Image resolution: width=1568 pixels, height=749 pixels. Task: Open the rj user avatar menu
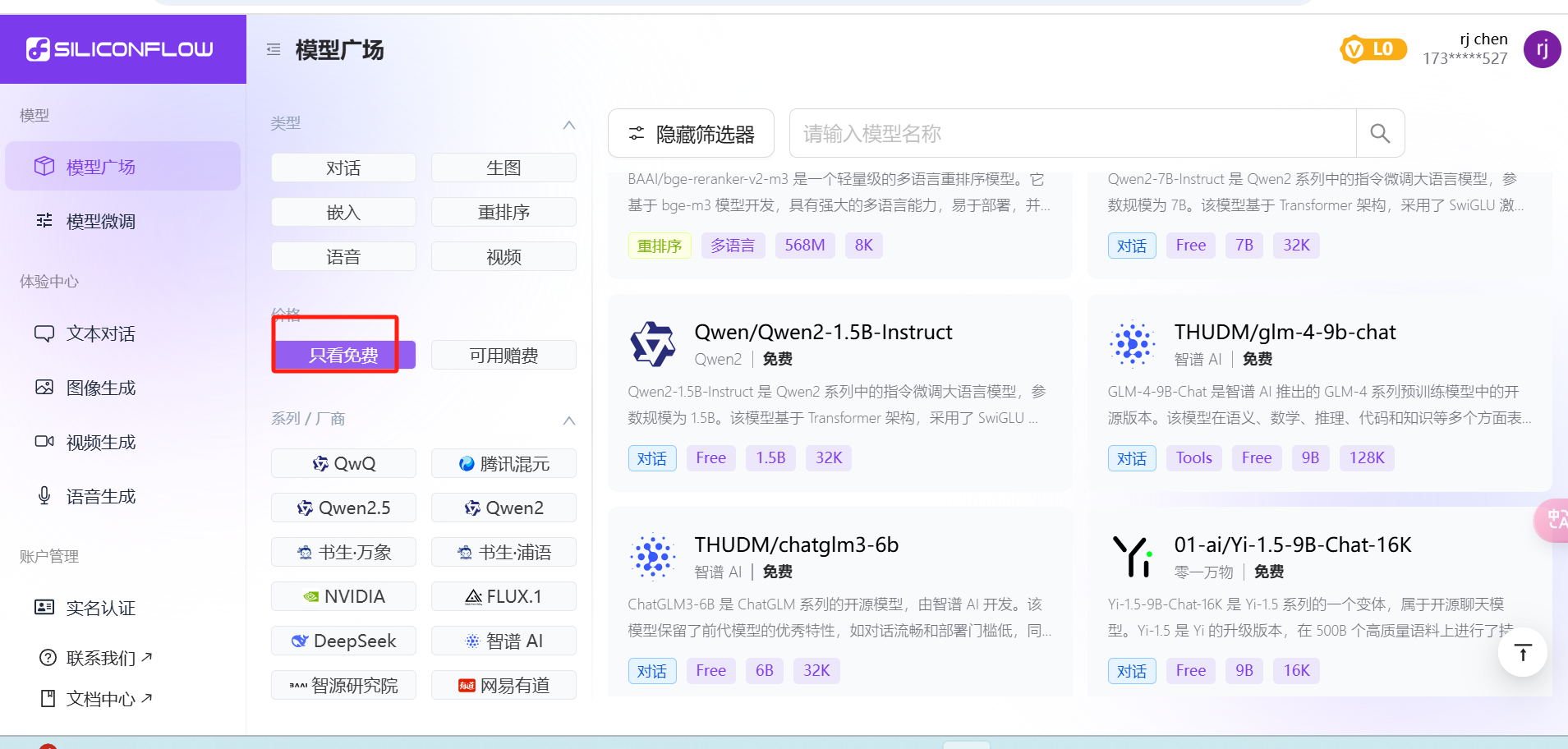1542,50
